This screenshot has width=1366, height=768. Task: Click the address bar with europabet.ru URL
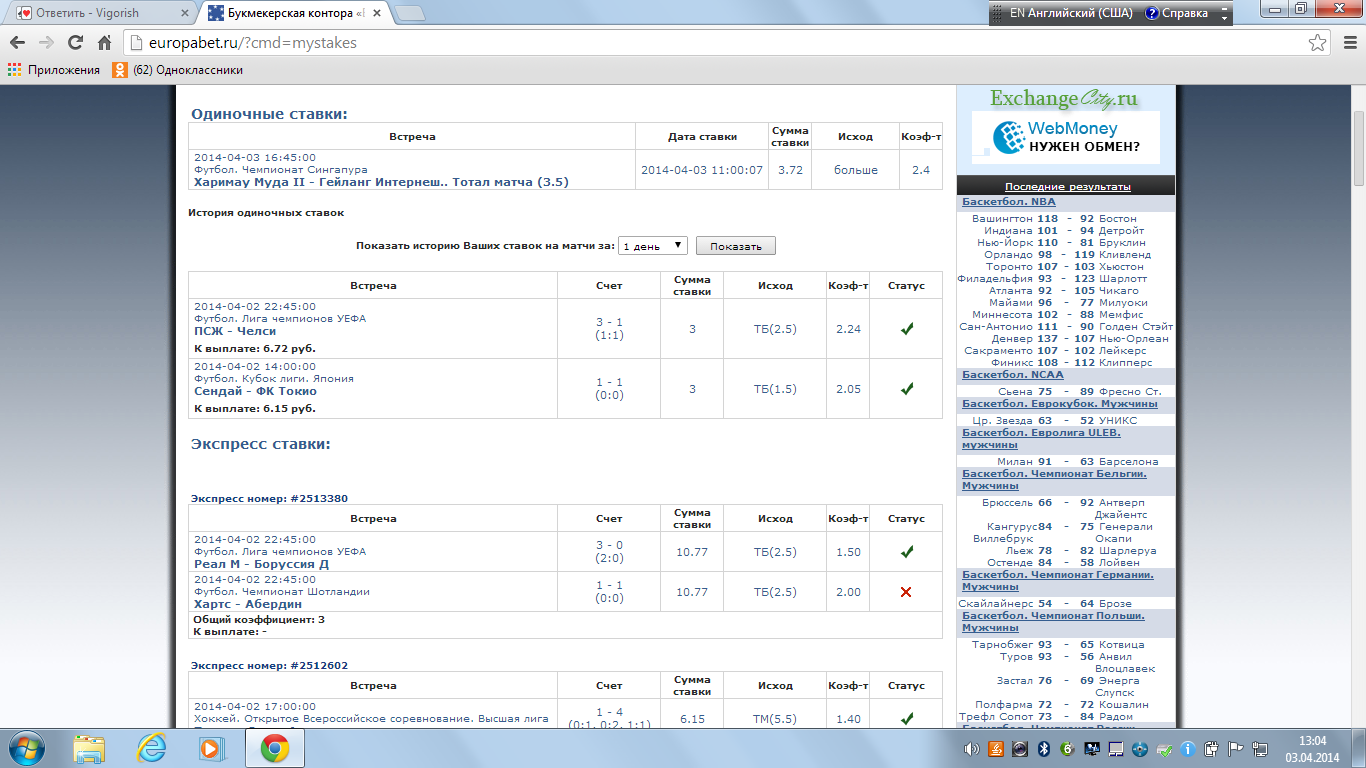700,43
